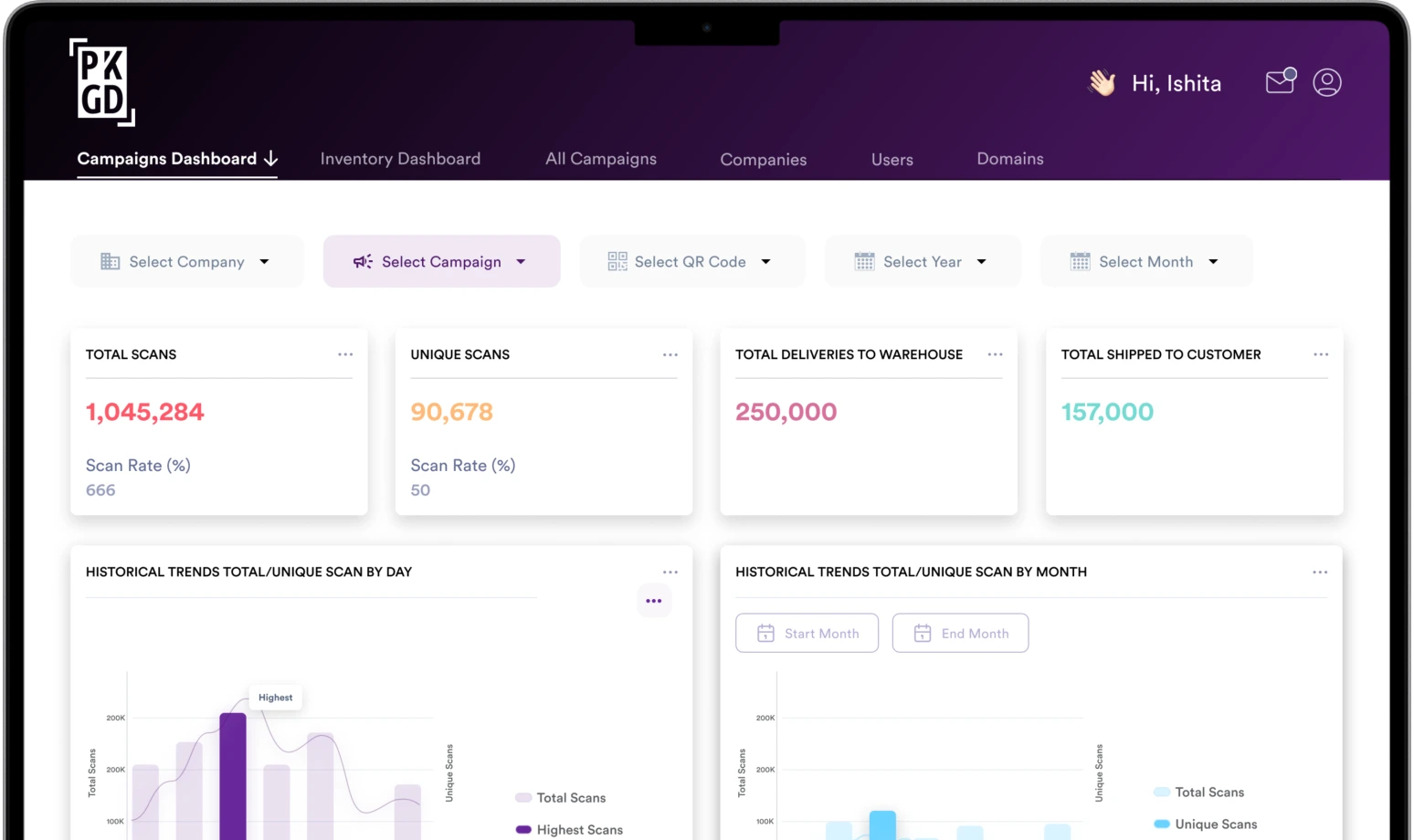Click the highlighted highest purple bar in the chart
Image resolution: width=1414 pixels, height=840 pixels.
pos(233,776)
